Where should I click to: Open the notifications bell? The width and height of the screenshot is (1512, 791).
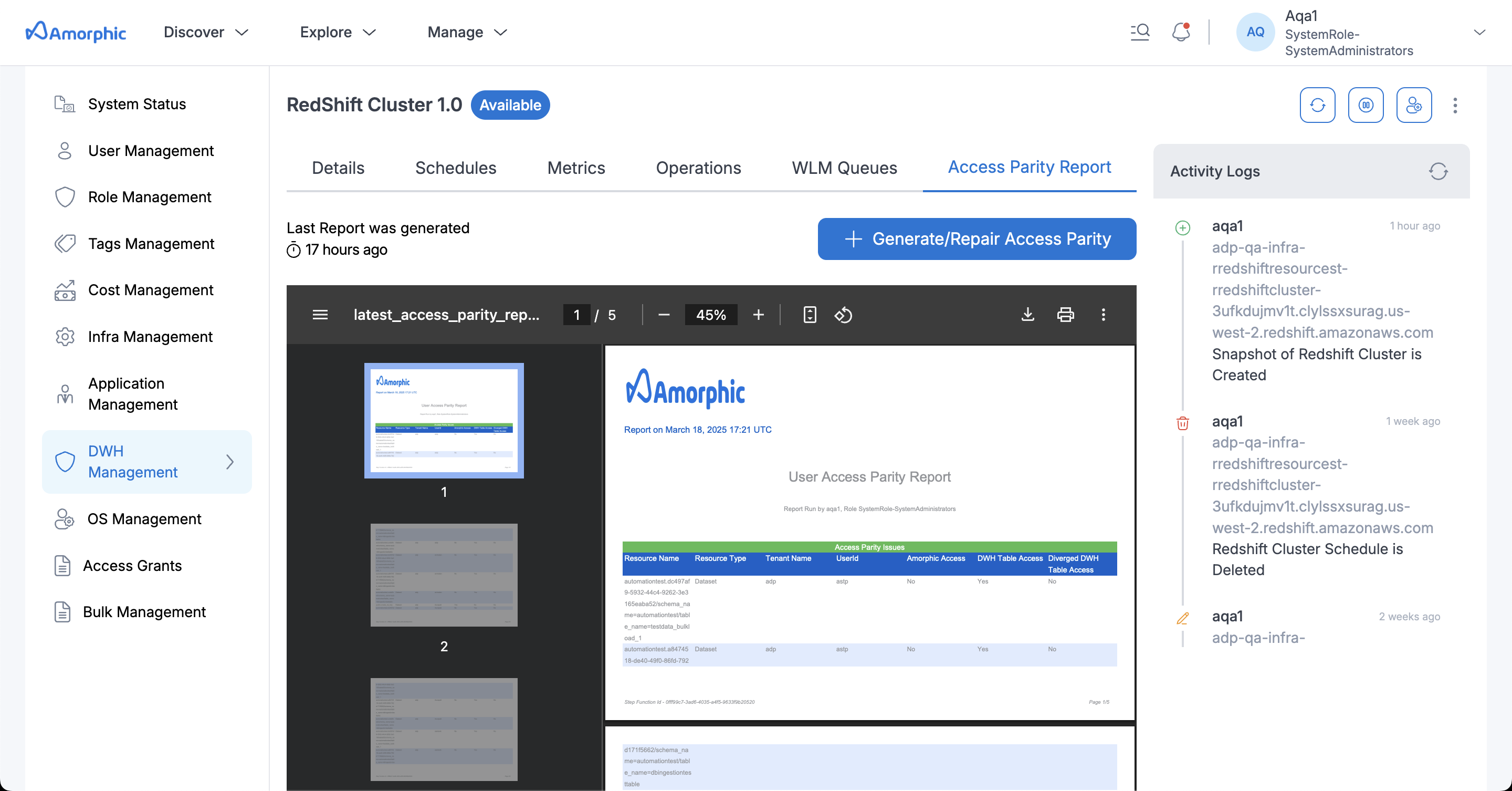point(1181,32)
